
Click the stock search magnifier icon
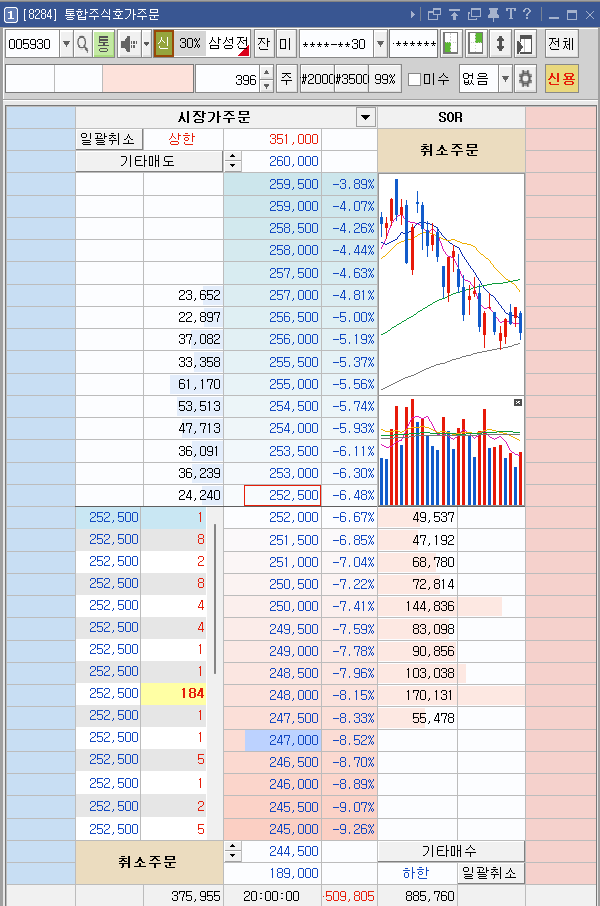pyautogui.click(x=83, y=44)
